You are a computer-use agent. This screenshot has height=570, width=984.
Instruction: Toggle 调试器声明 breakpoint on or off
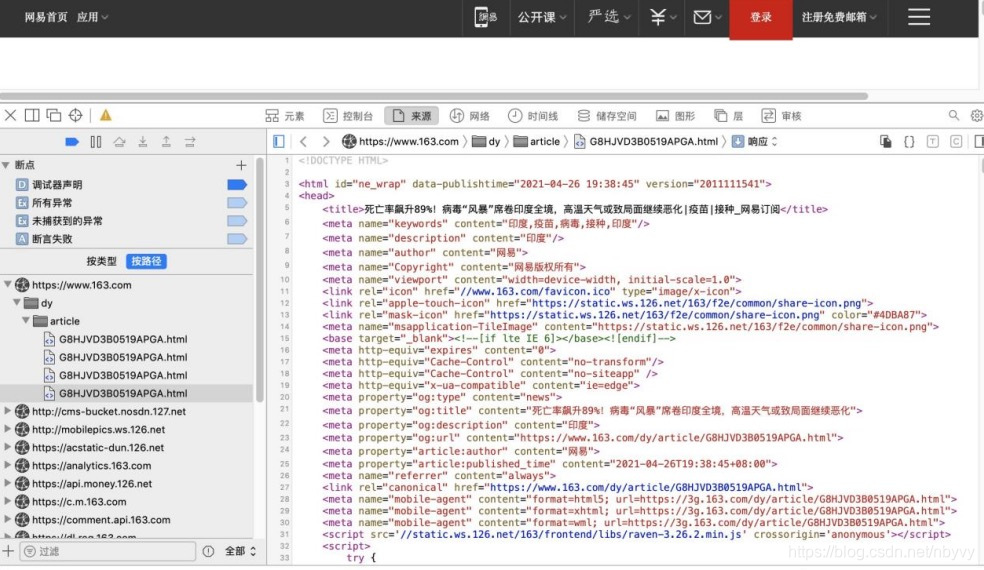click(x=237, y=185)
